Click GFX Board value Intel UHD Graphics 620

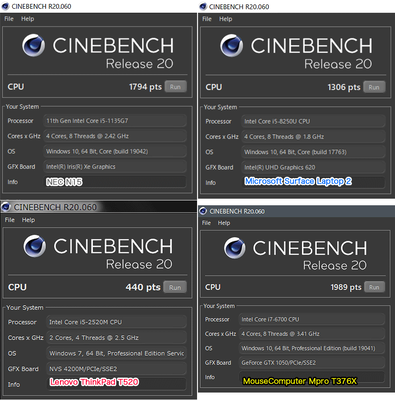tap(313, 167)
